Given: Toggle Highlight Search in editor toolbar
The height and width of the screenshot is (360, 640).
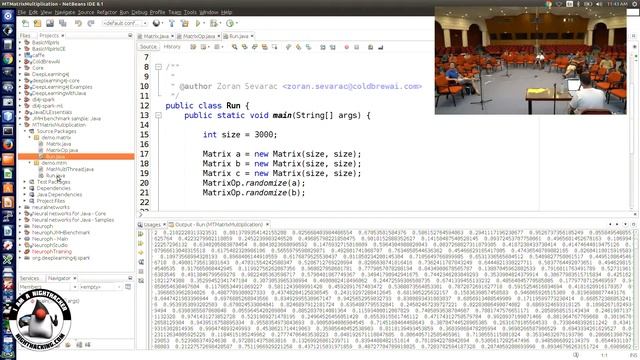Looking at the screenshot, I should click(264, 47).
